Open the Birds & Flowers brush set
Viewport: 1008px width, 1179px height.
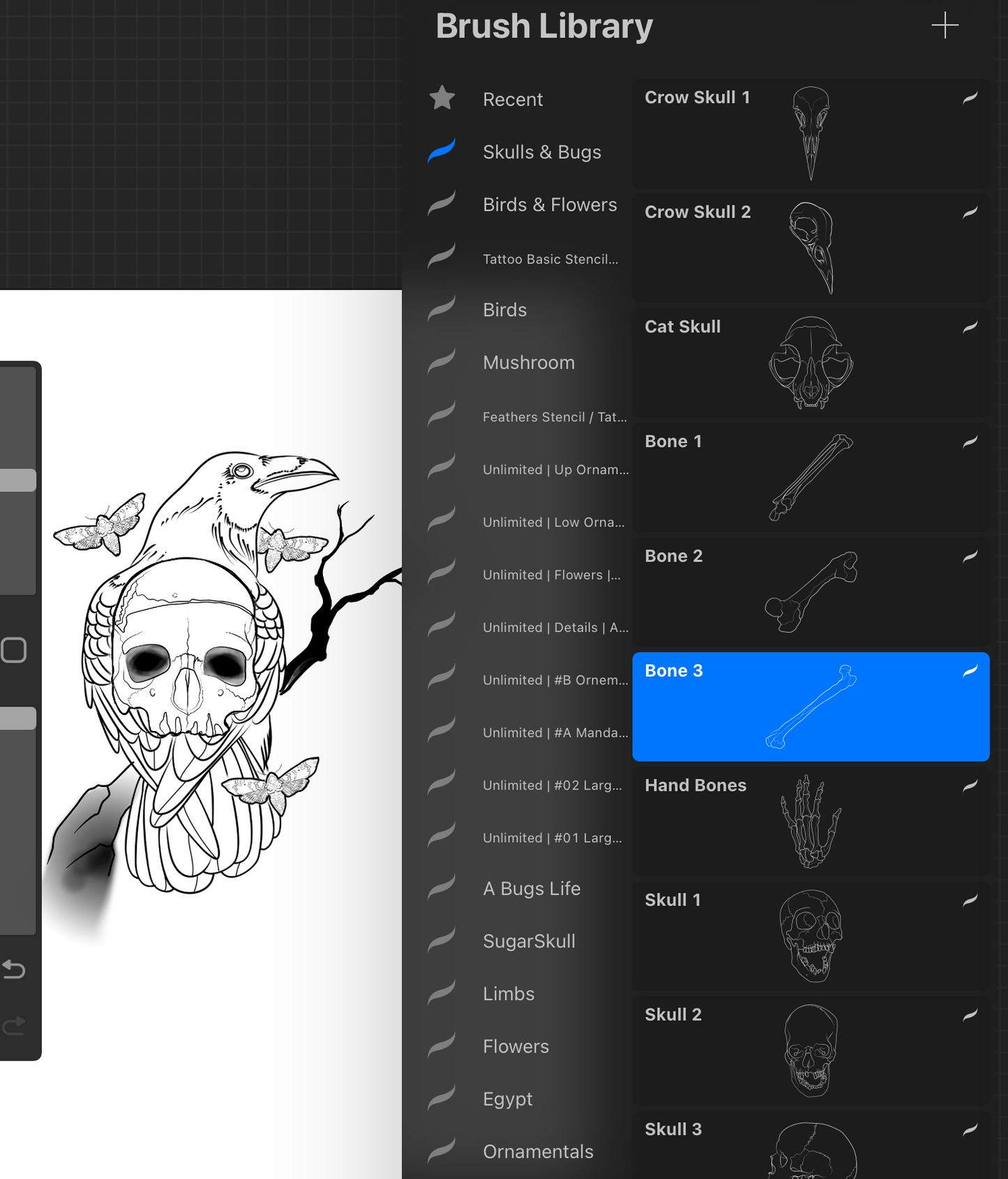(x=549, y=205)
